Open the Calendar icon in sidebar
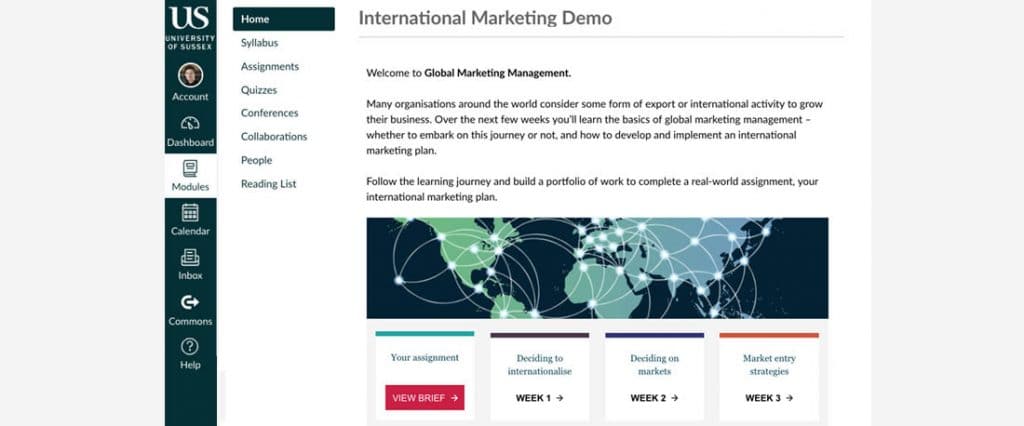Screen dimensions: 1024x426 point(190,212)
